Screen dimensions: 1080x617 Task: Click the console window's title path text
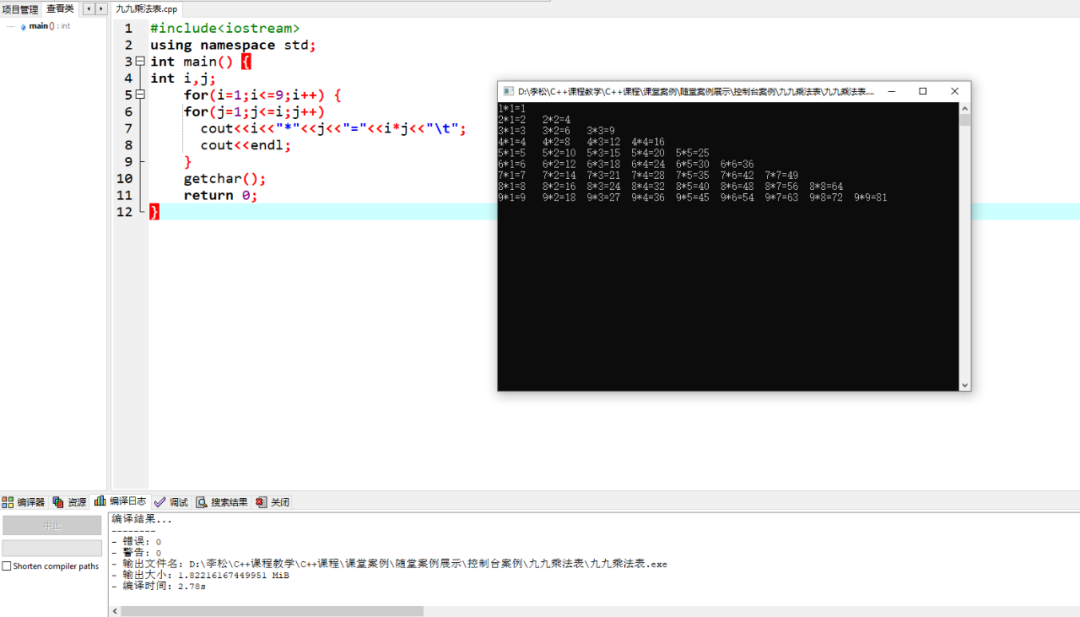(696, 92)
